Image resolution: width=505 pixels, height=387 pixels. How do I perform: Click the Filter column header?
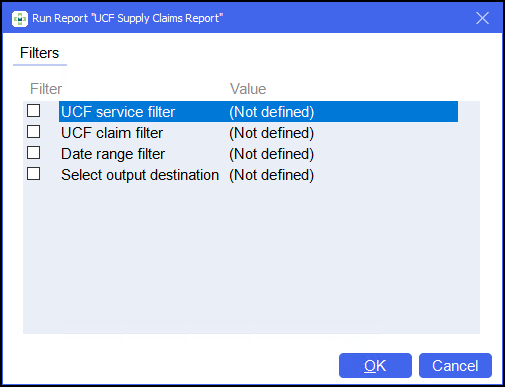[46, 89]
